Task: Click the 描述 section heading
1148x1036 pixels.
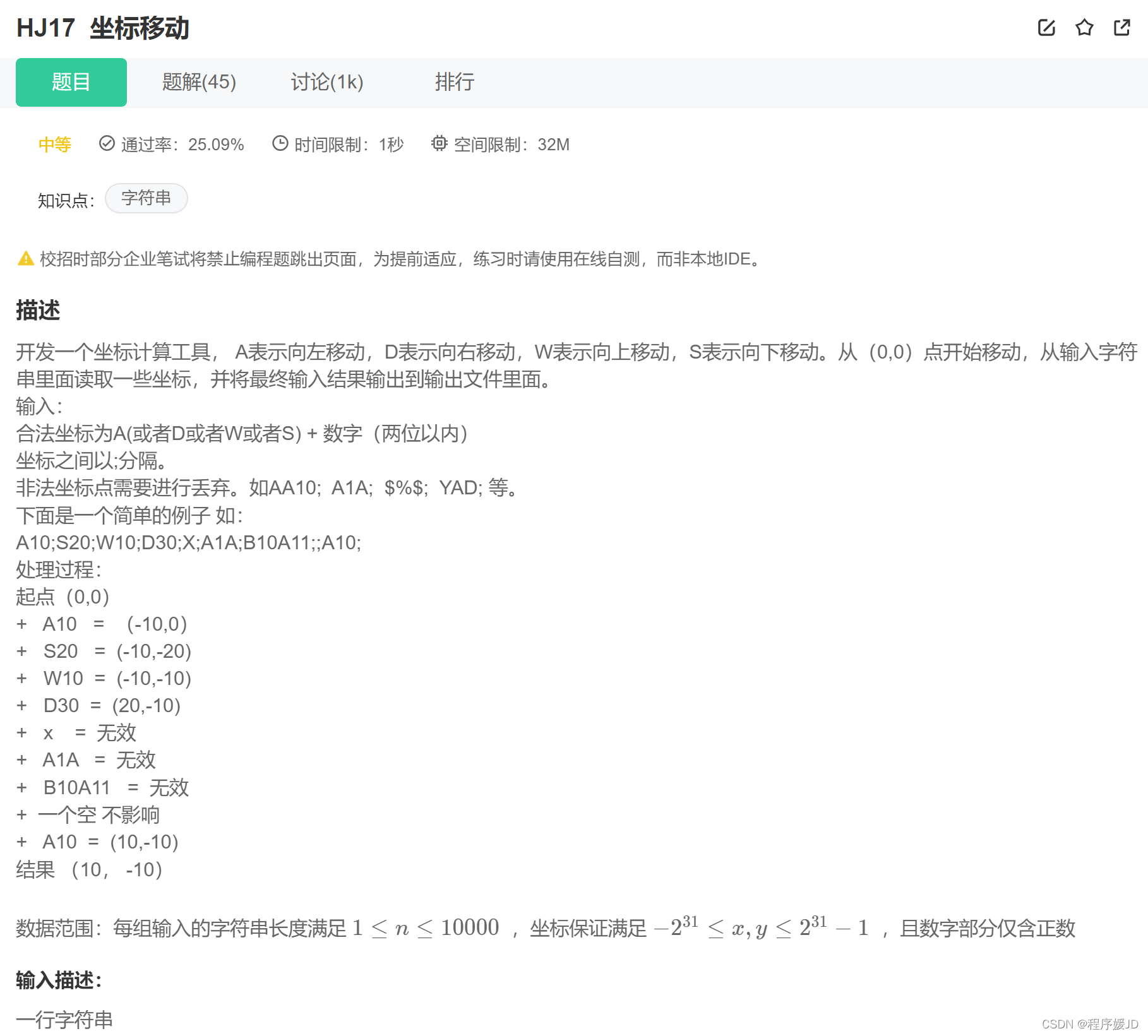Action: pos(39,310)
